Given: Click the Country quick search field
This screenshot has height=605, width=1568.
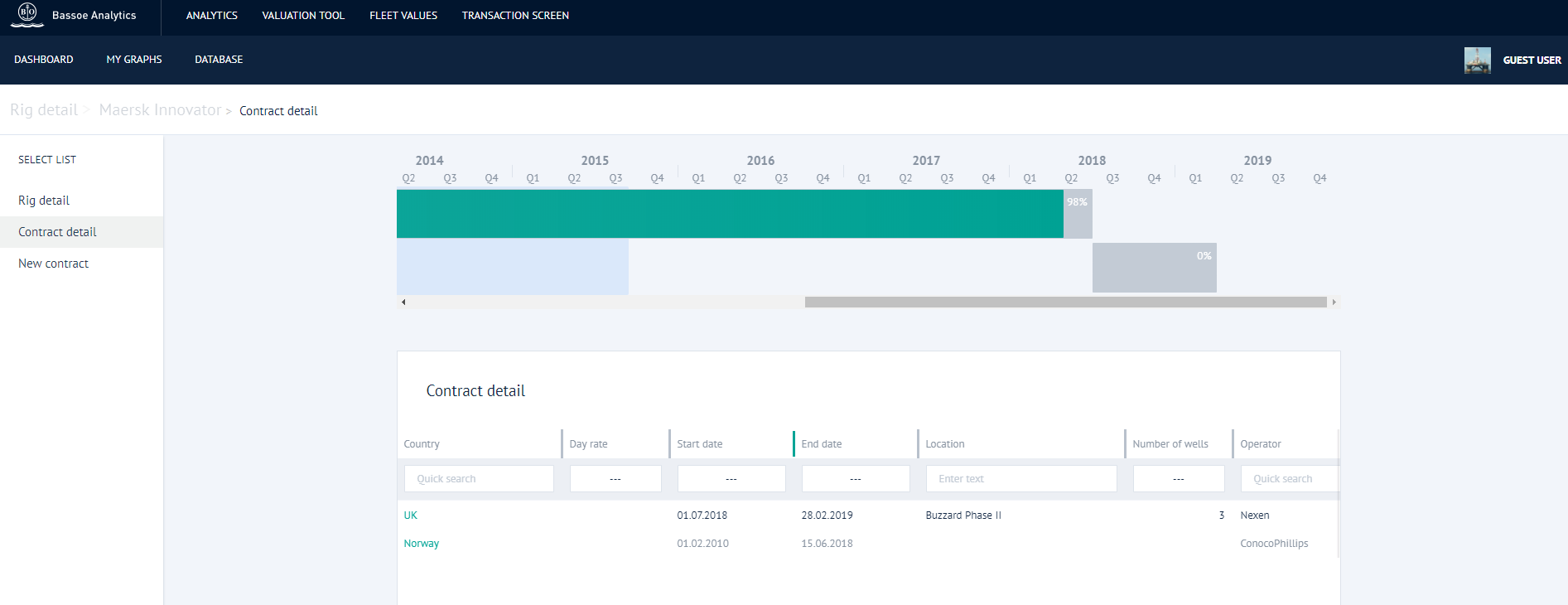Looking at the screenshot, I should [479, 479].
